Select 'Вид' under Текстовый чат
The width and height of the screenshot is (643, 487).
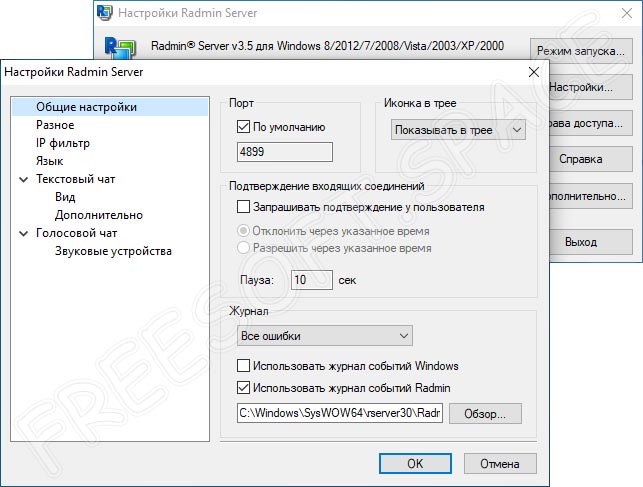pyautogui.click(x=65, y=197)
